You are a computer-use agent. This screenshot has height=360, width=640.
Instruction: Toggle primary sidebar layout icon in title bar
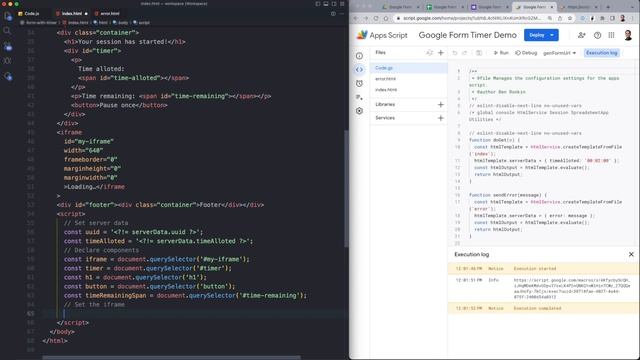(318, 4)
